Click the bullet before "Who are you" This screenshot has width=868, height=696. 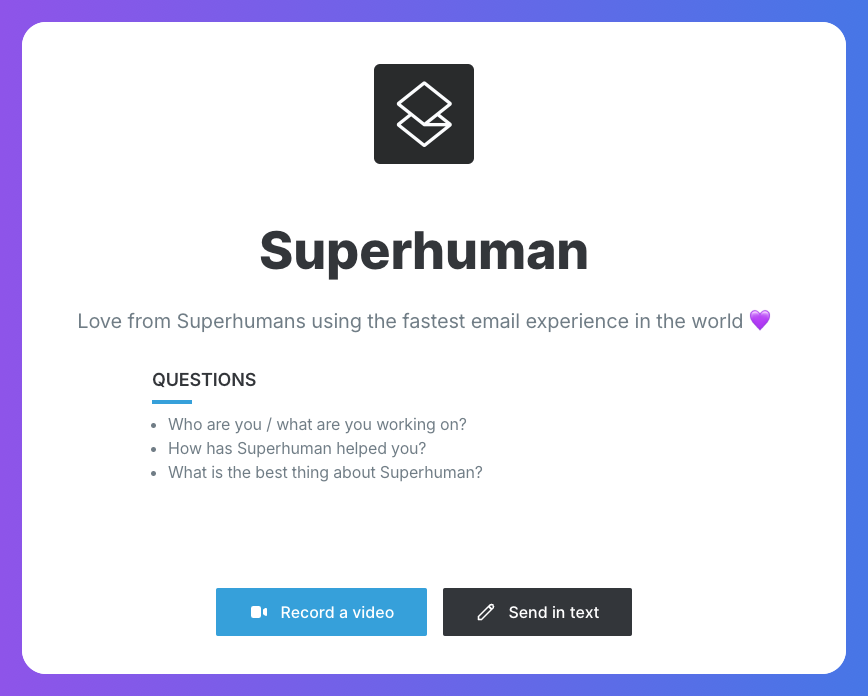coord(153,425)
